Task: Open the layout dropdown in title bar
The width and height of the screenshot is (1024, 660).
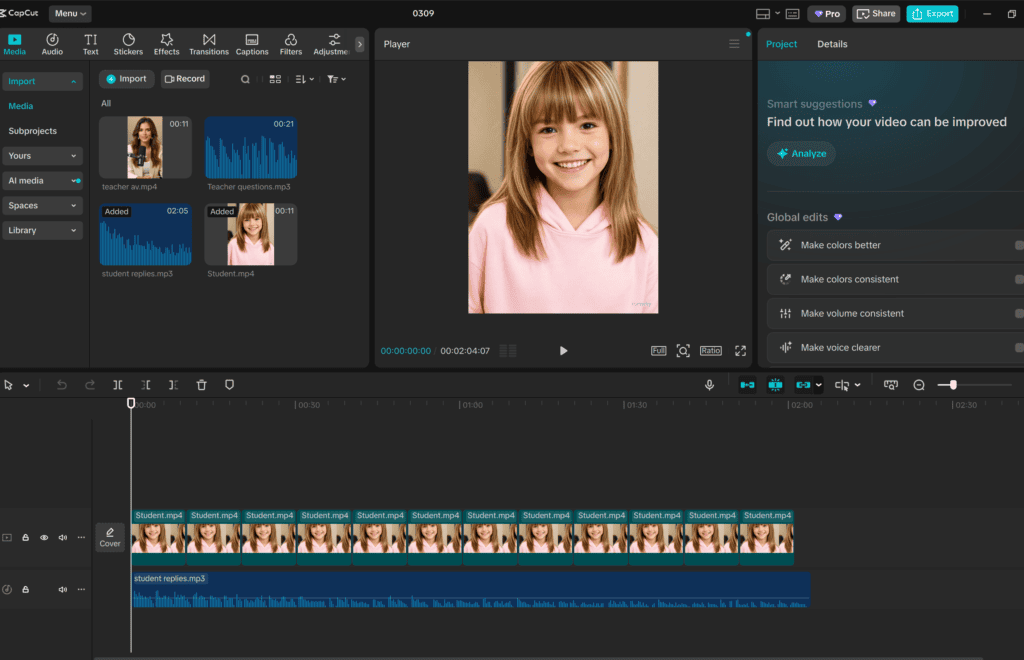Action: (x=777, y=14)
